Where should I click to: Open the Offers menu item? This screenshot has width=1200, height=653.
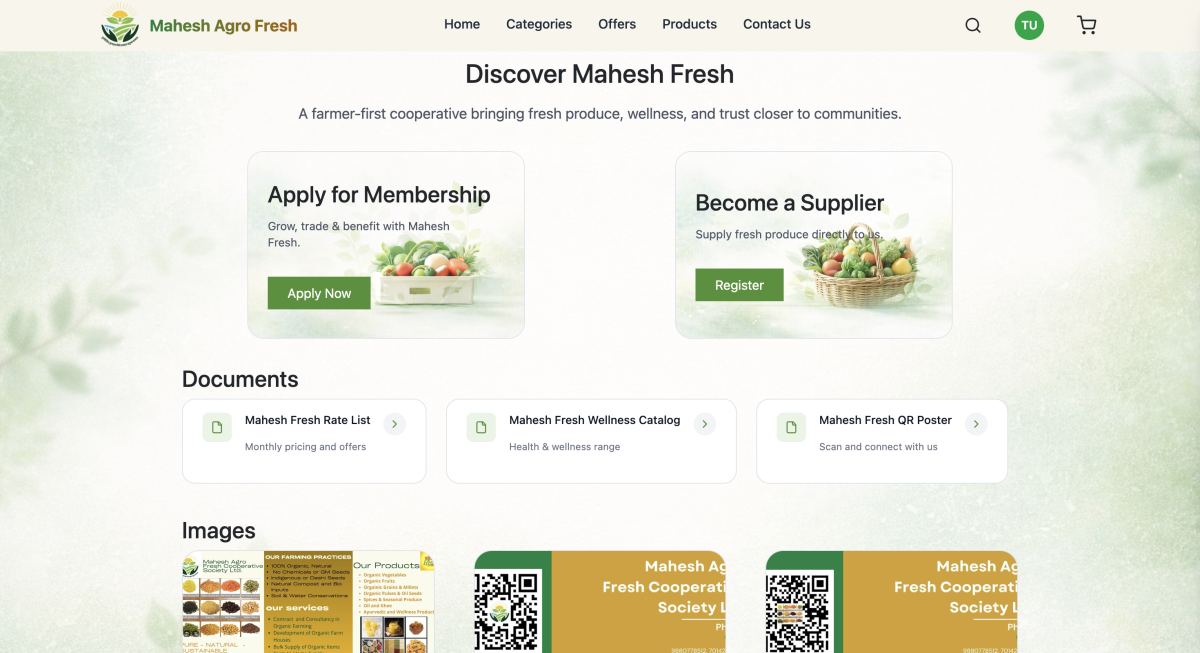tap(617, 24)
